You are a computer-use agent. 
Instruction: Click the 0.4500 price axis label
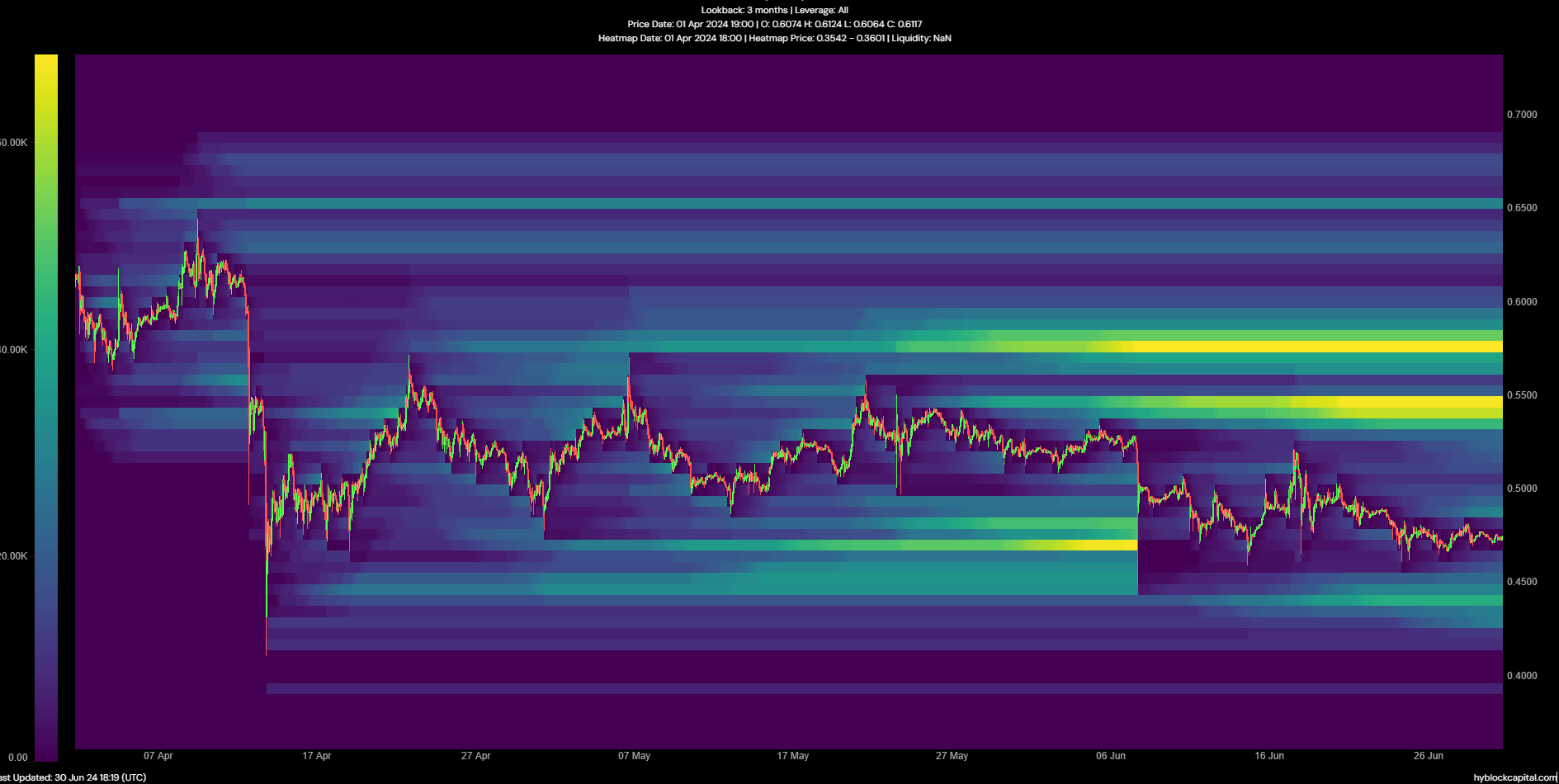1522,582
